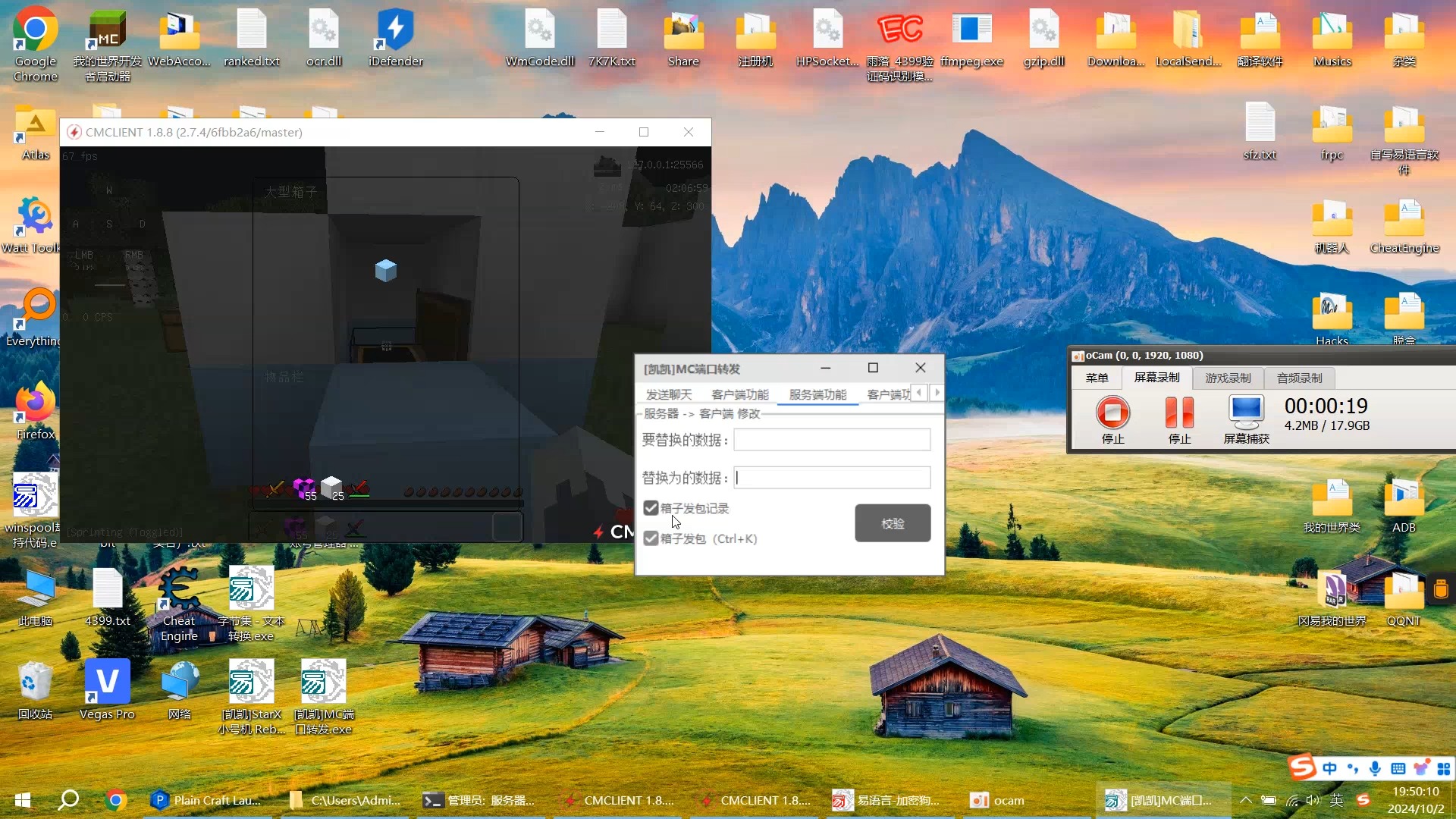The height and width of the screenshot is (819, 1456).
Task: Switch to 服务端功能 tab
Action: tap(817, 393)
